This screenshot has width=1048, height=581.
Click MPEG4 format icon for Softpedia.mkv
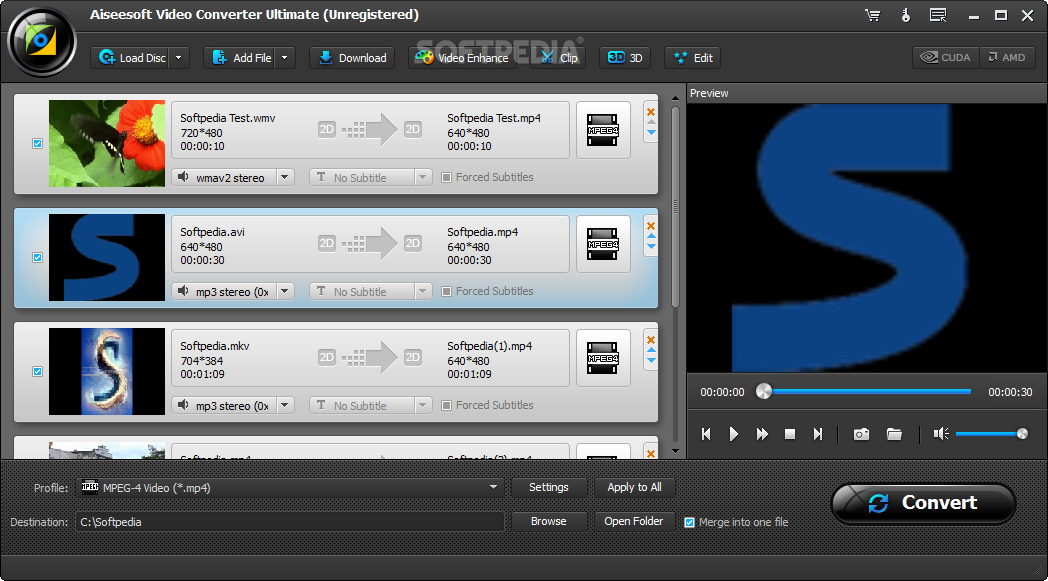tap(603, 358)
